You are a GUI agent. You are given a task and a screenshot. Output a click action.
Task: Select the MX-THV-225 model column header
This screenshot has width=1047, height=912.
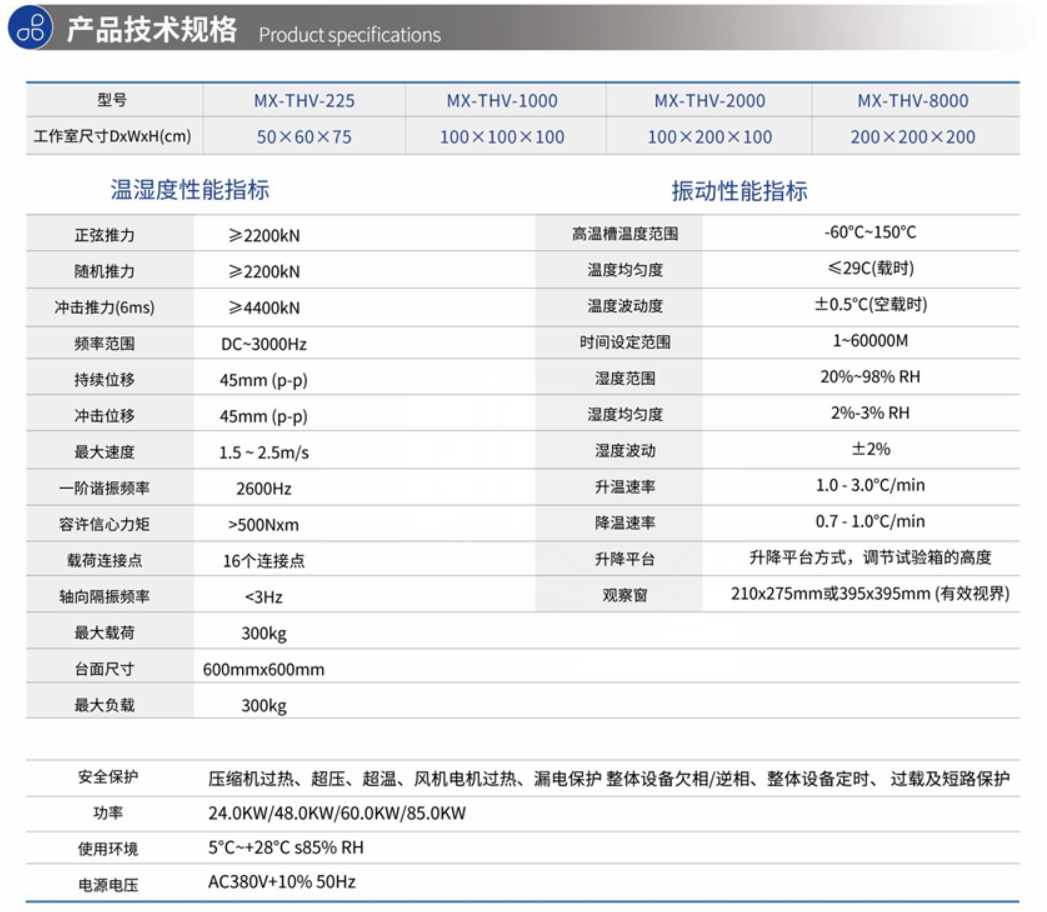[304, 101]
